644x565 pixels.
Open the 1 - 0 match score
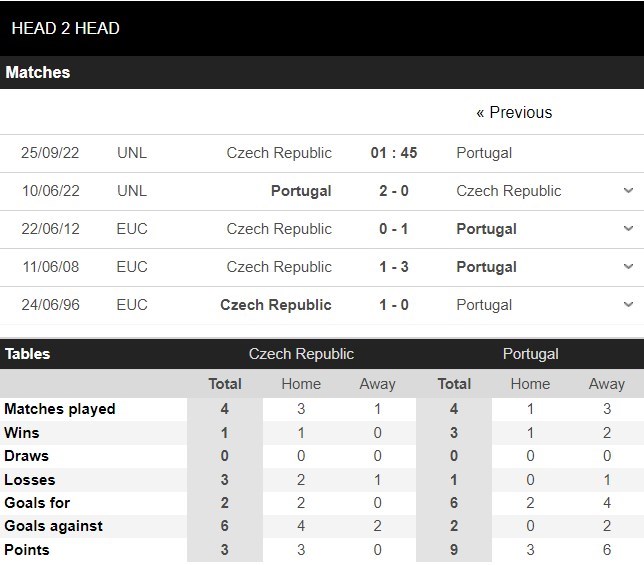tap(393, 305)
